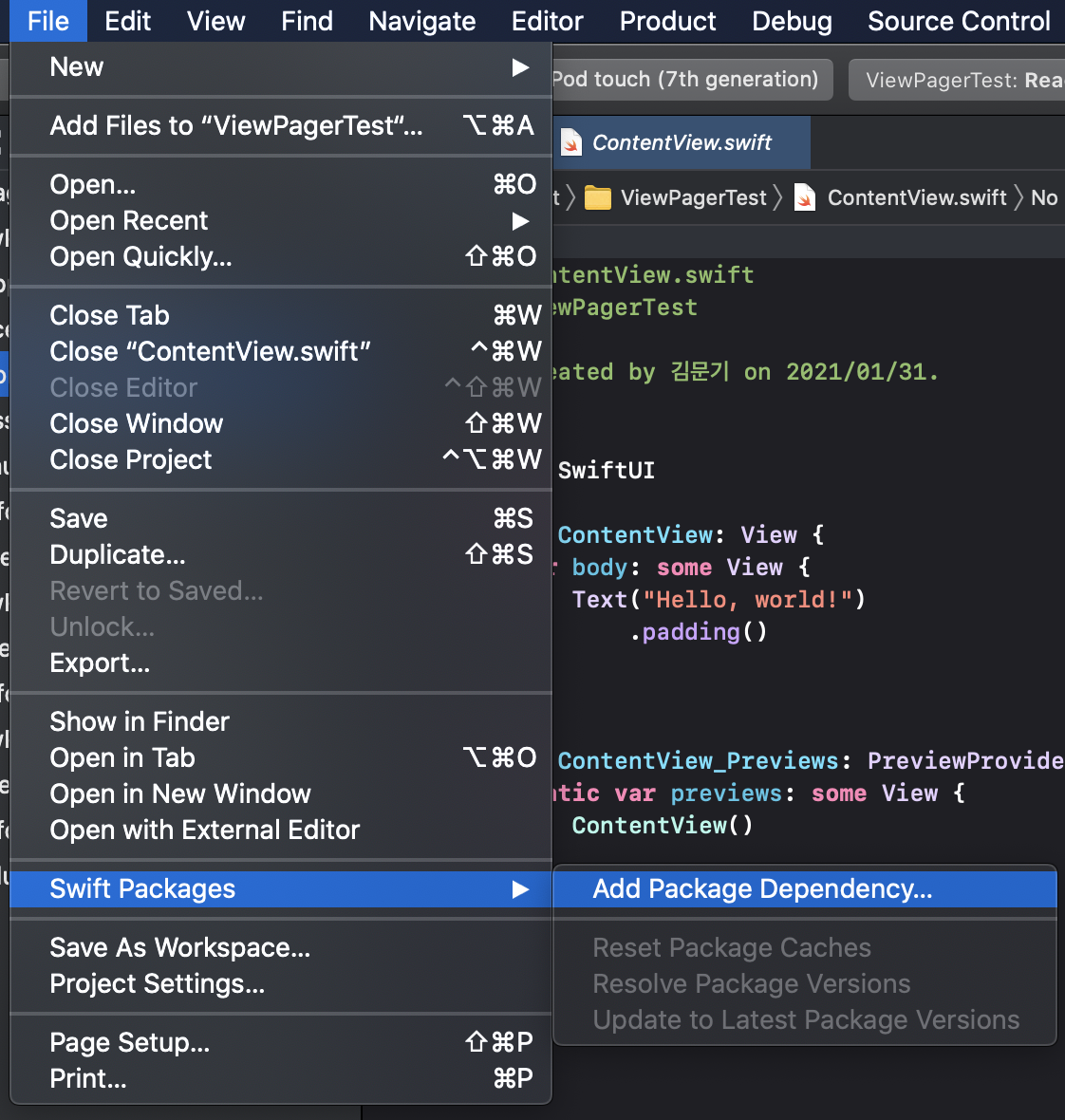Click the Swift file icon on the editor tab
The width and height of the screenshot is (1065, 1120).
point(570,142)
